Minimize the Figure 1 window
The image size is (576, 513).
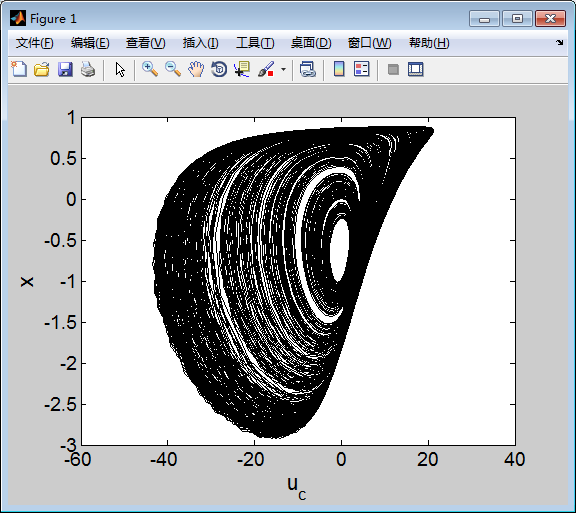484,18
